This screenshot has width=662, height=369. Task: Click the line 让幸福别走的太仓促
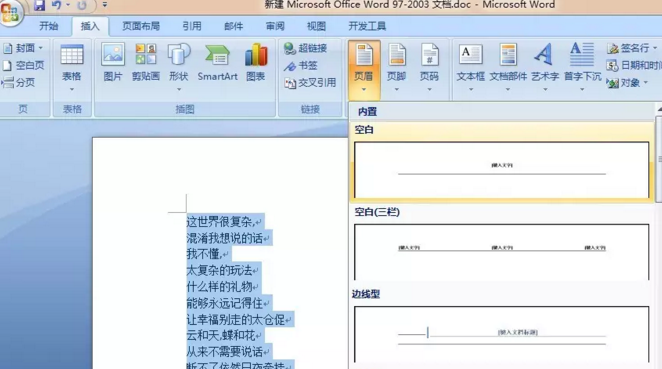[x=235, y=320]
